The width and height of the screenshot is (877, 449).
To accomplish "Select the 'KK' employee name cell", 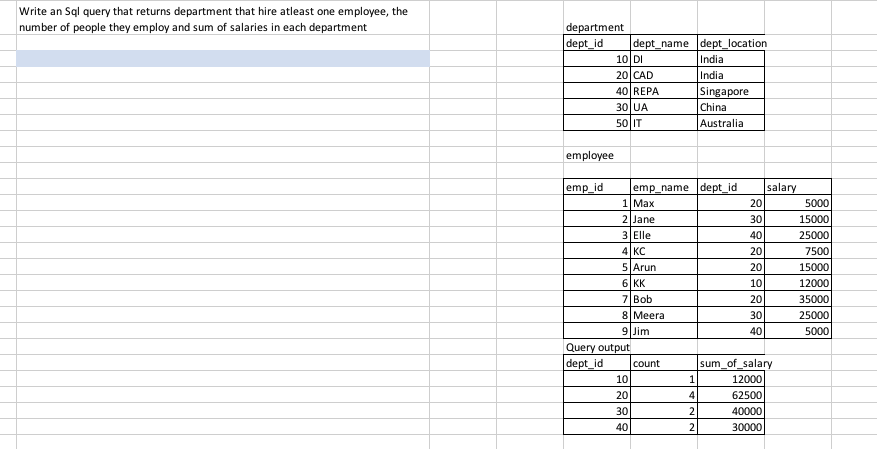I will click(664, 283).
